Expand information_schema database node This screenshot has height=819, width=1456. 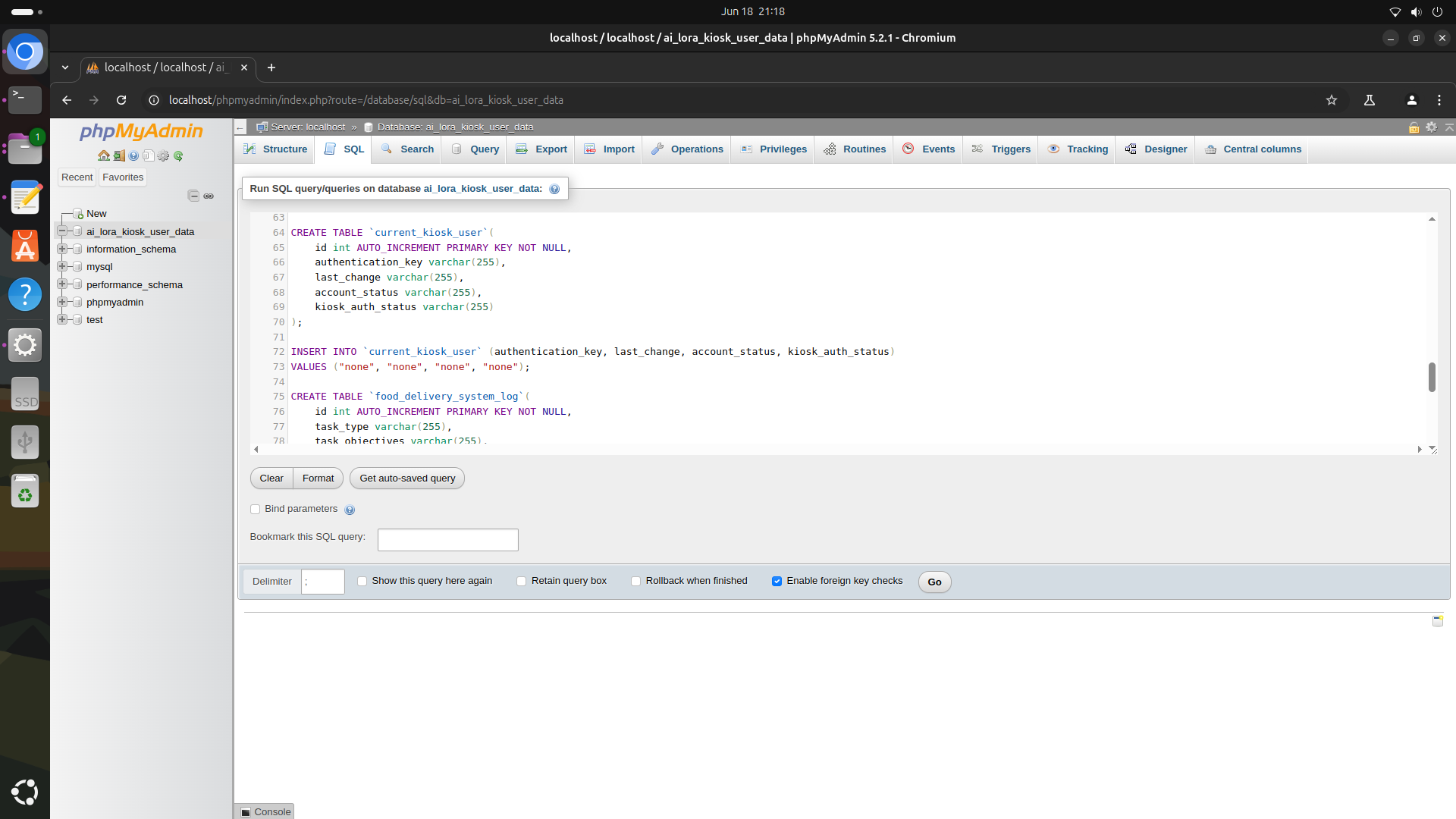tap(62, 249)
